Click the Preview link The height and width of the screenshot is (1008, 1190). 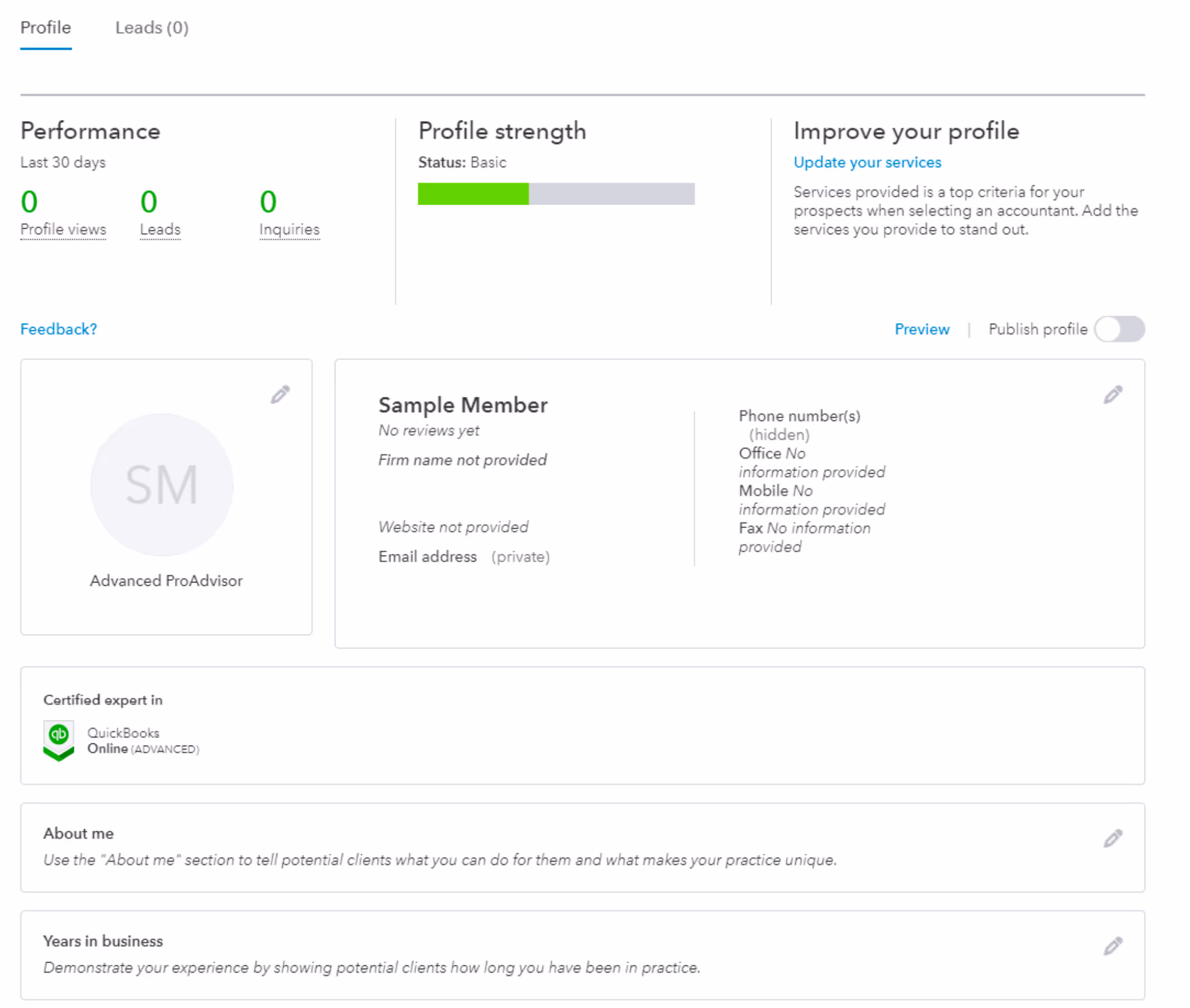pyautogui.click(x=921, y=329)
